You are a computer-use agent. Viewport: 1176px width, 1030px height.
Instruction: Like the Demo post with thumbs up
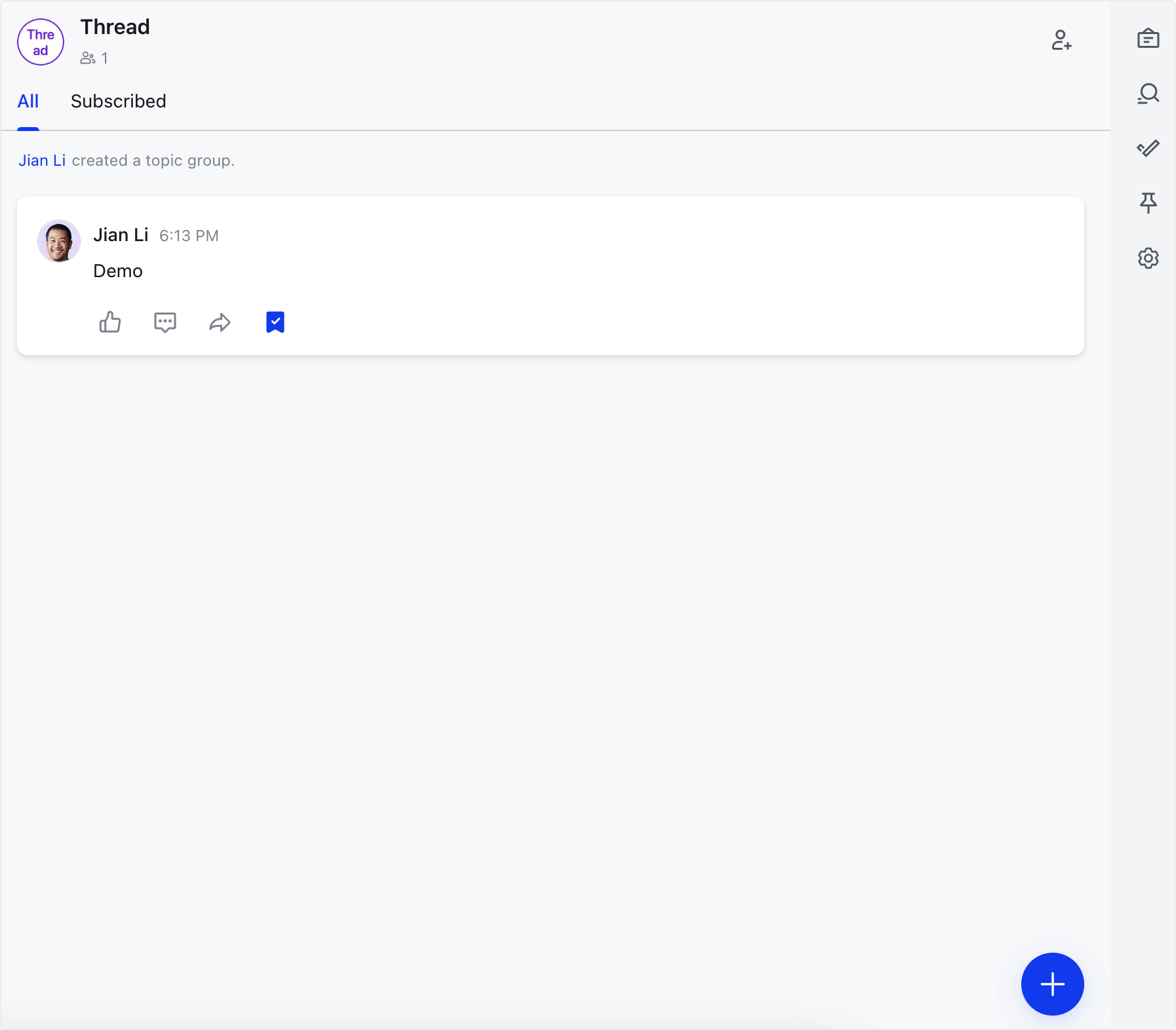(x=110, y=322)
